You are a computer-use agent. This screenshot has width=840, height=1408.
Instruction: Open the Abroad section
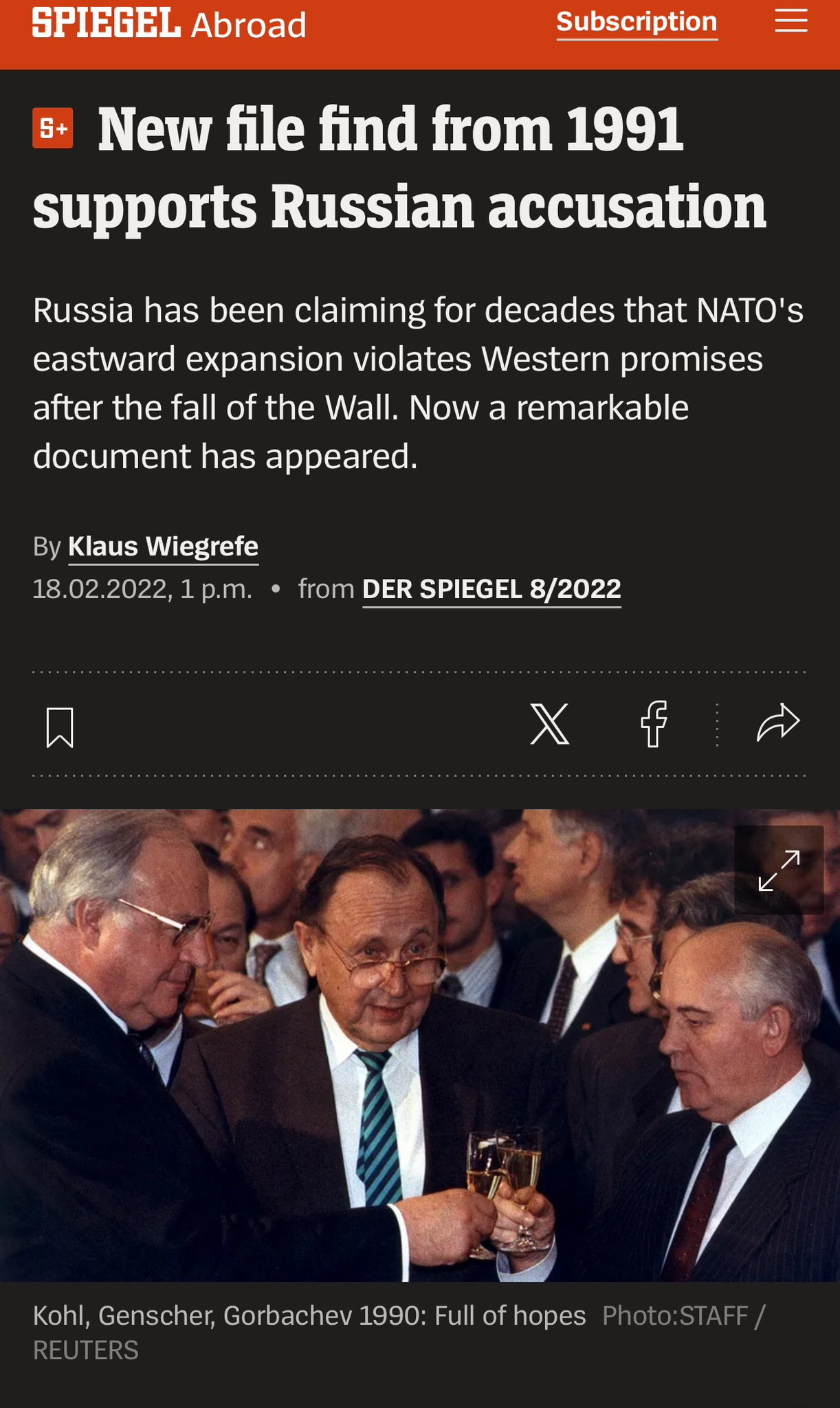pos(248,25)
